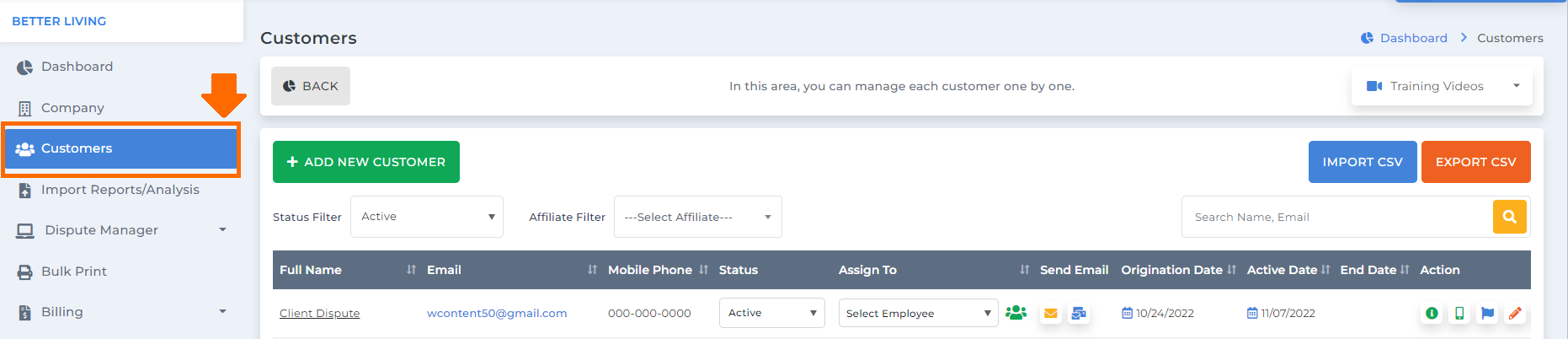Sort table by Full Name column

coord(411,270)
